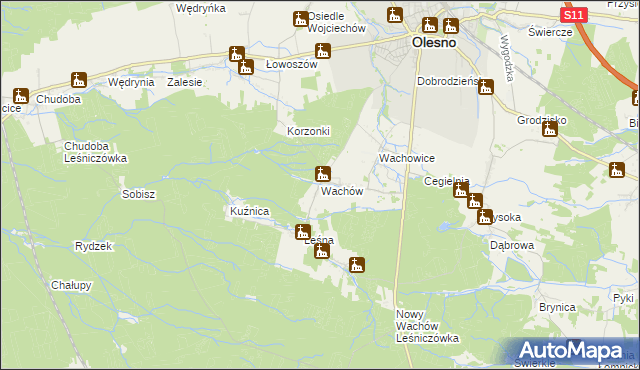This screenshot has height=370, width=640.
Task: Select the Chudoba Leśniczówka label
Action: point(96,152)
